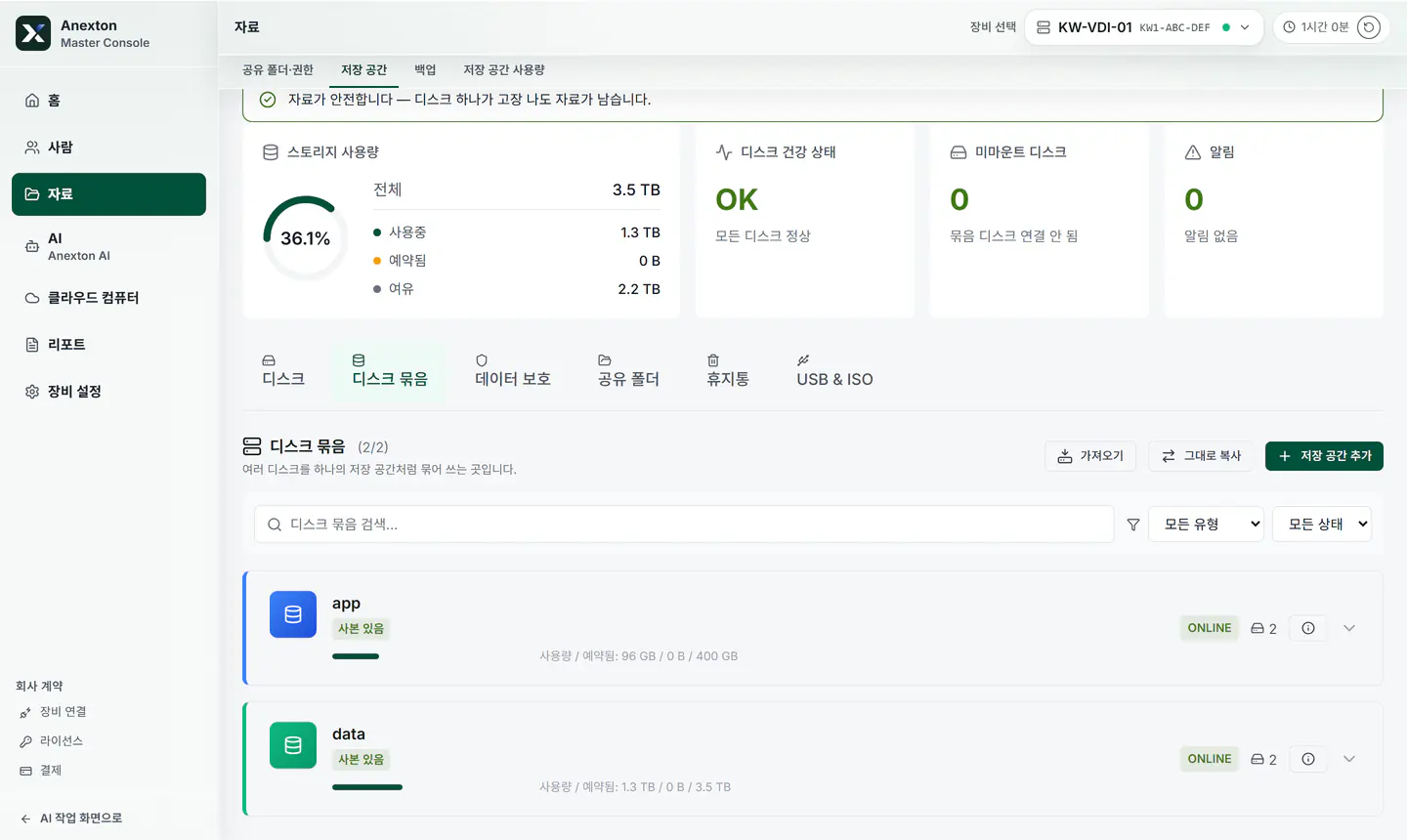The height and width of the screenshot is (840, 1407).
Task: Expand the app pool row chevron
Action: point(1349,628)
